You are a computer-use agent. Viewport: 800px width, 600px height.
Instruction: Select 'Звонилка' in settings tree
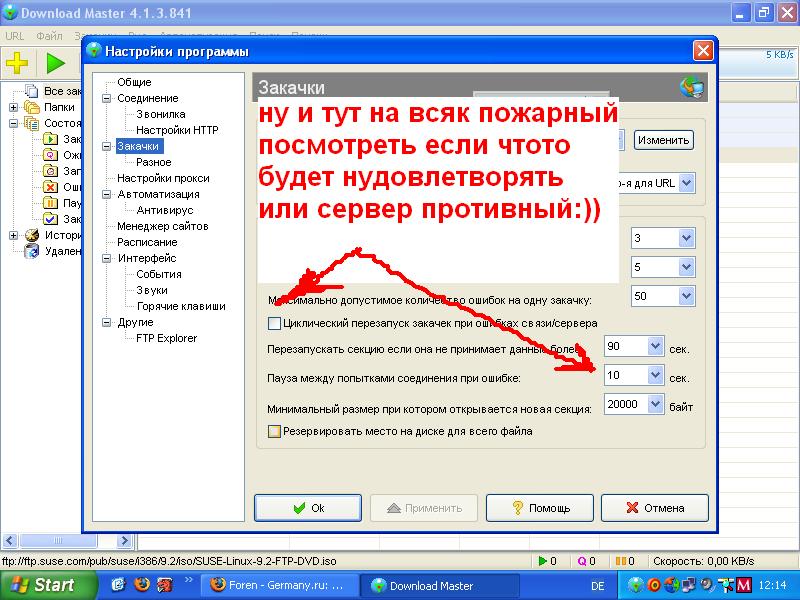[161, 114]
